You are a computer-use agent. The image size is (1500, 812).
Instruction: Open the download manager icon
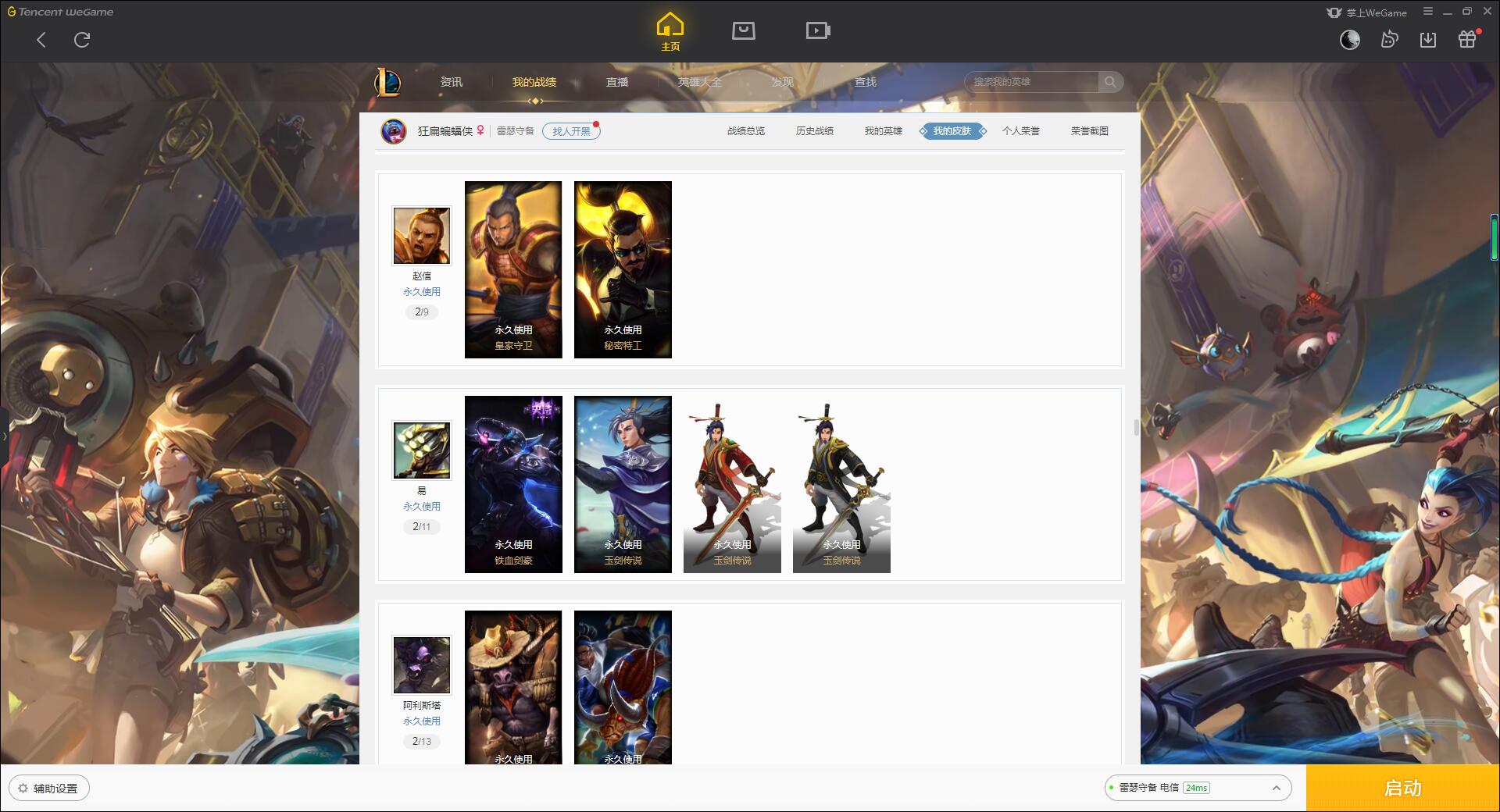[x=1428, y=40]
